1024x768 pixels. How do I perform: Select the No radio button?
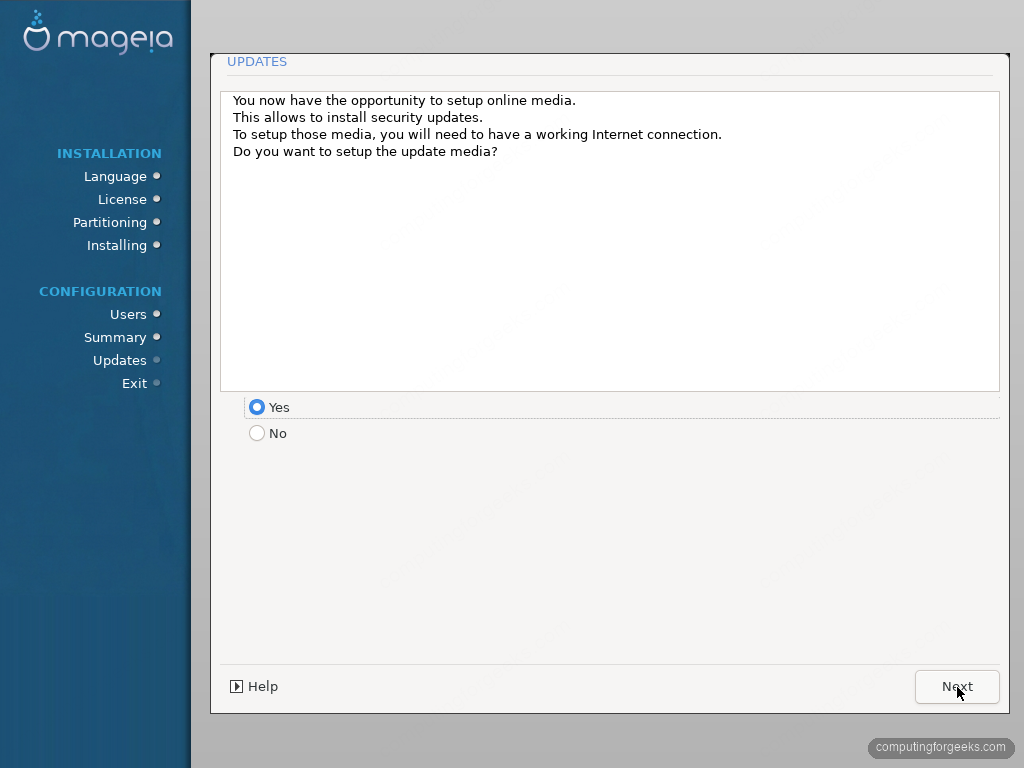click(257, 434)
